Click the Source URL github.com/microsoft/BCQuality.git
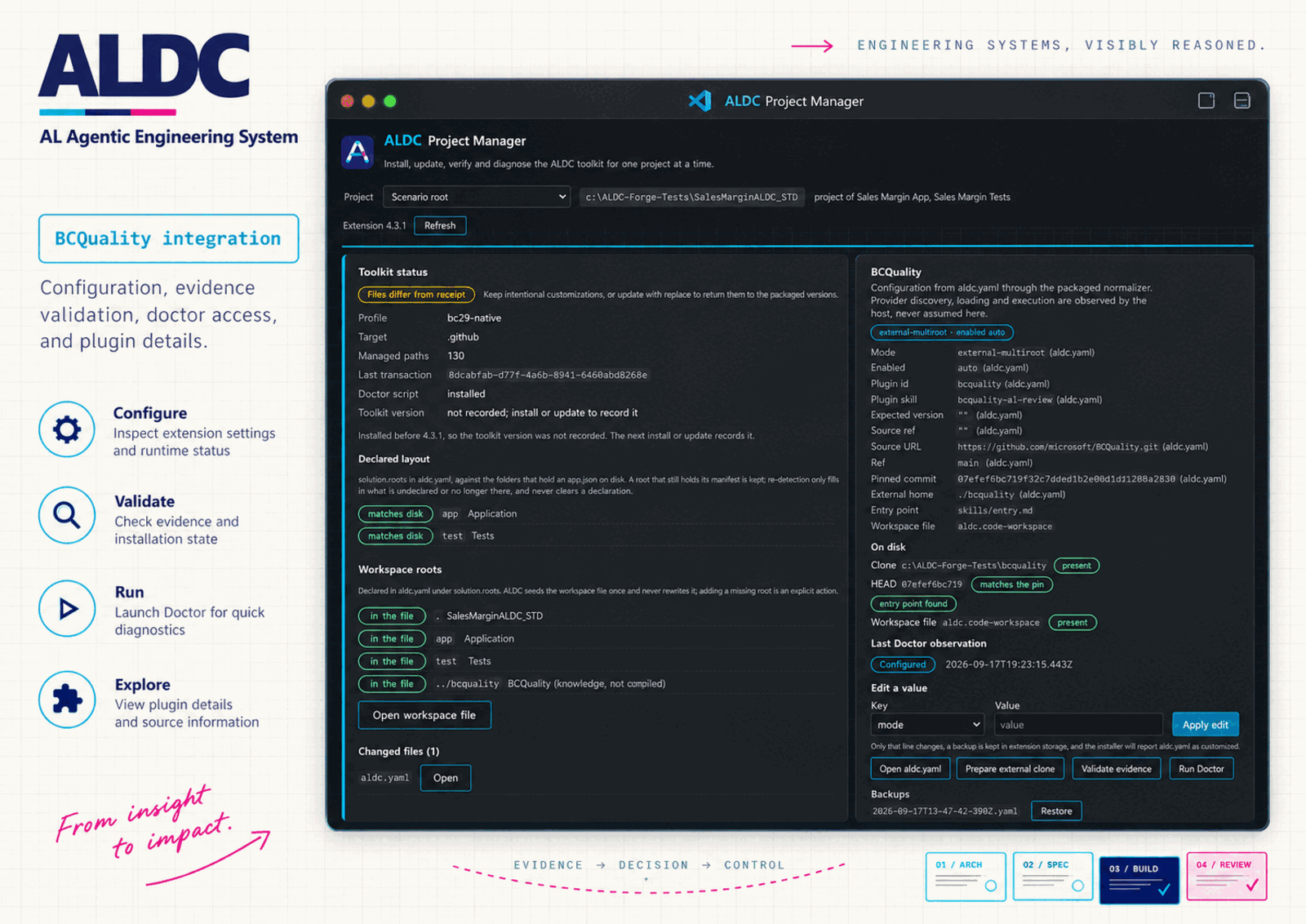Screen dimensions: 1306x924 (x=1058, y=447)
